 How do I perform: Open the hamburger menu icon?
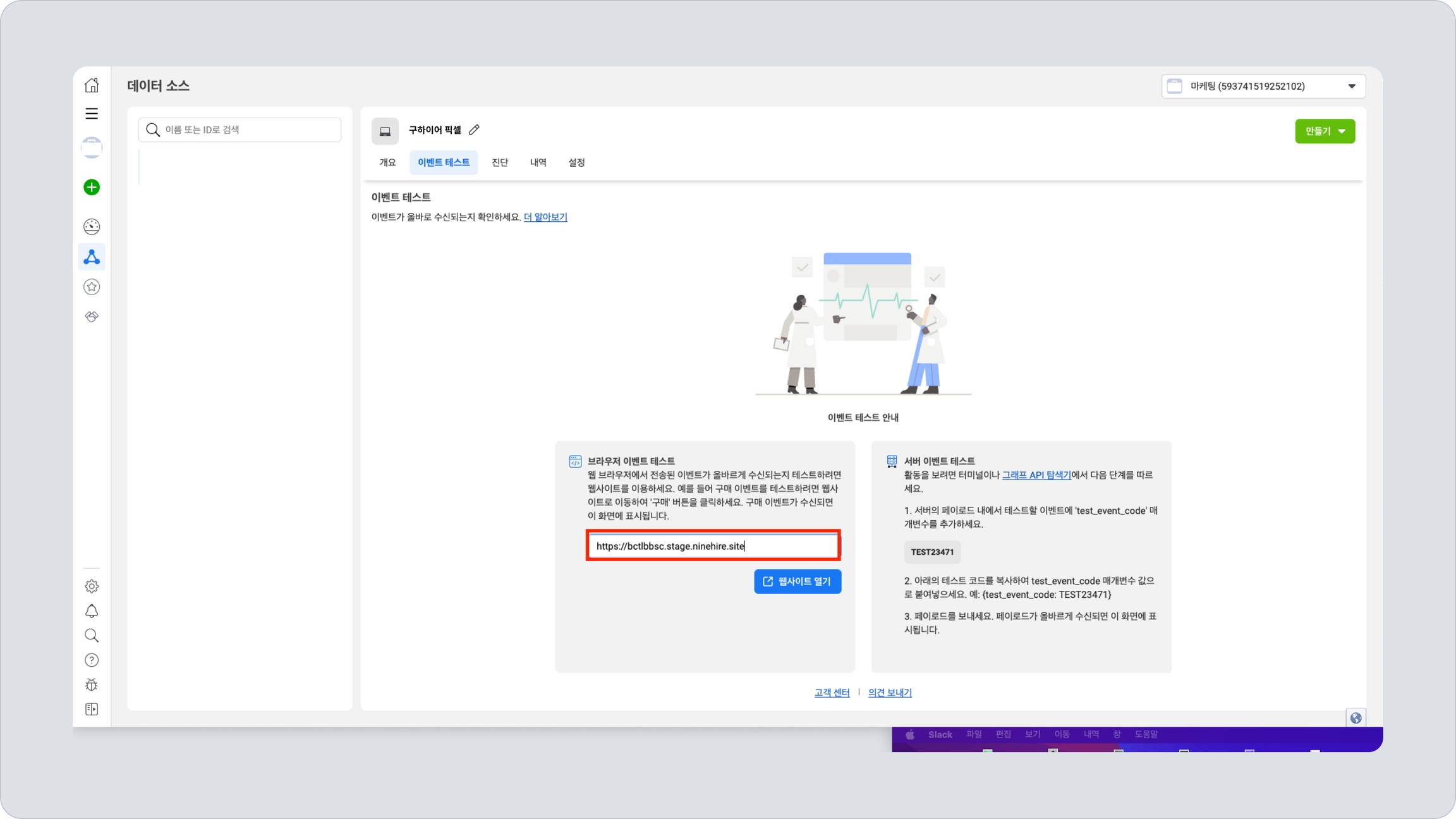(x=92, y=114)
